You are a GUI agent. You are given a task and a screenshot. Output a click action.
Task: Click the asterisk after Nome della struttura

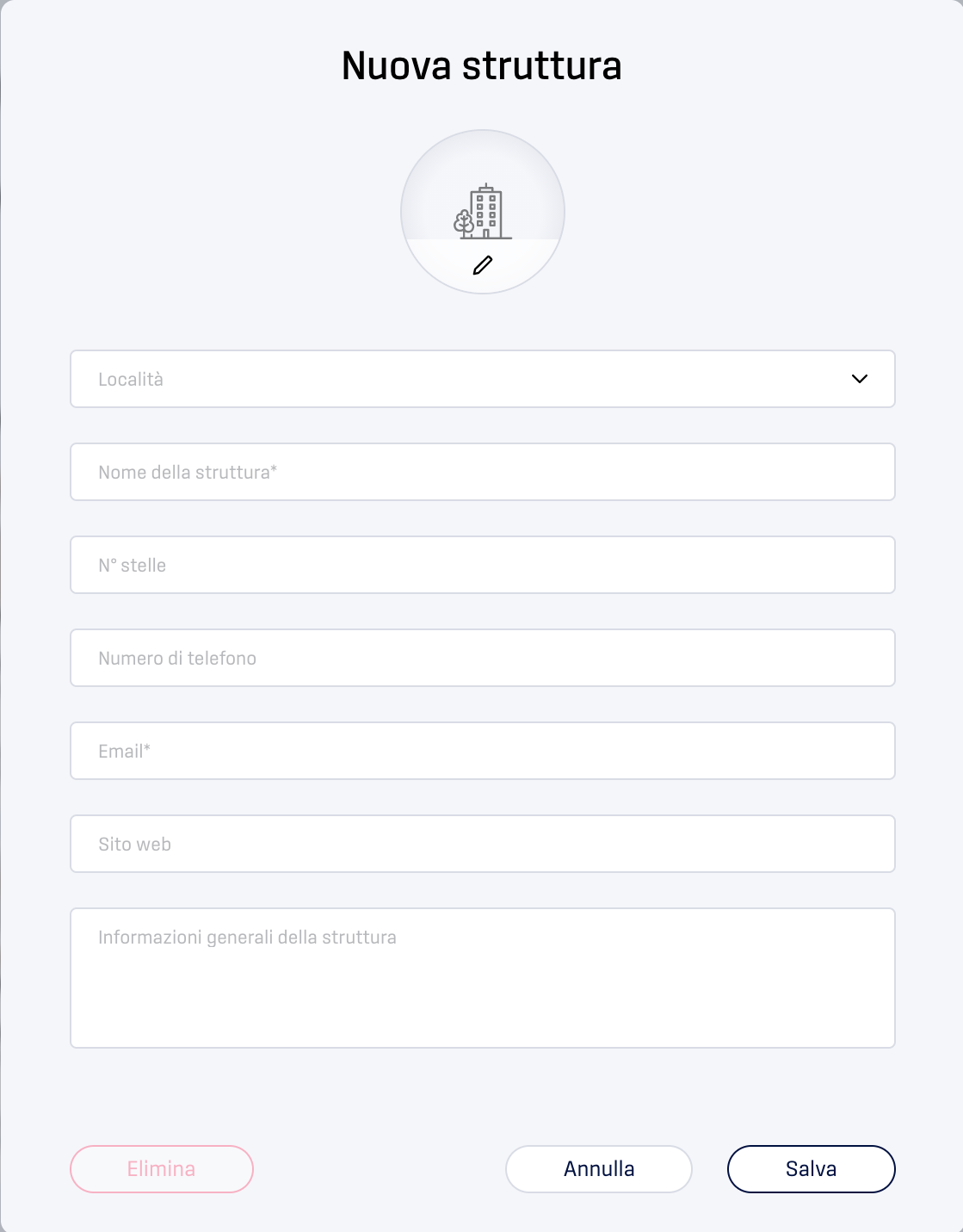click(x=274, y=469)
